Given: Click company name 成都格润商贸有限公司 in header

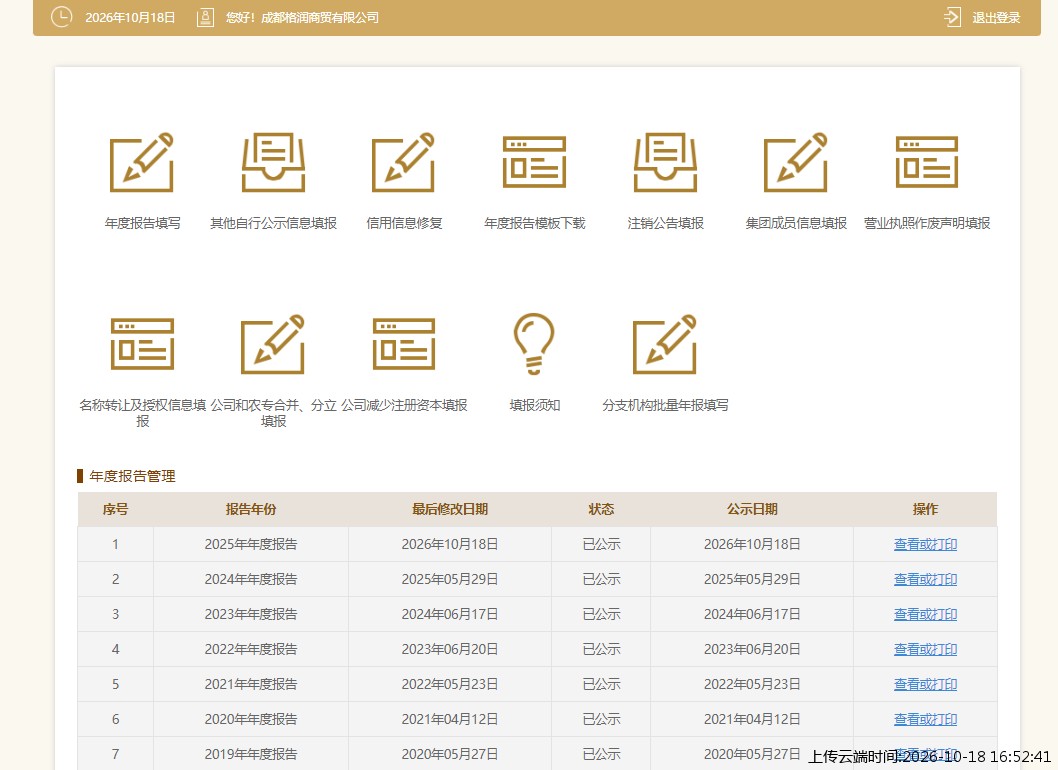Looking at the screenshot, I should (x=320, y=18).
